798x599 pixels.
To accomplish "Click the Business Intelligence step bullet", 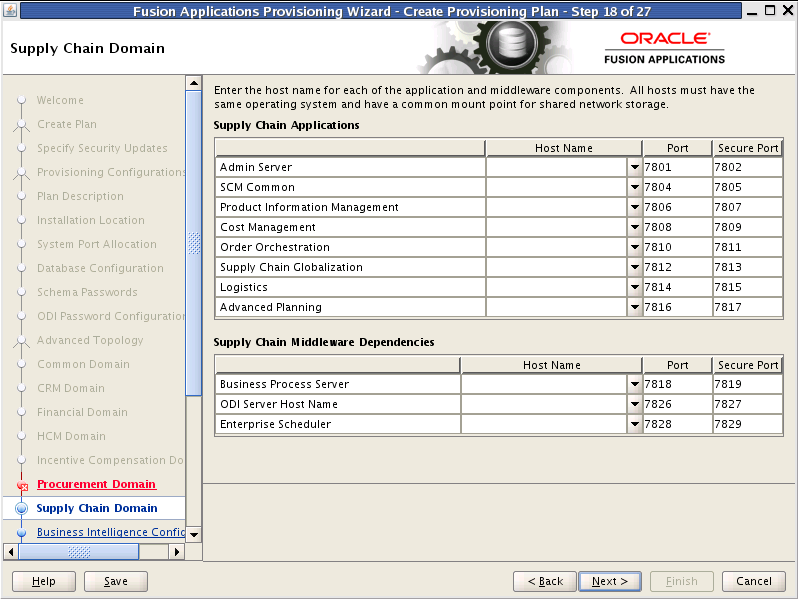I will (21, 532).
